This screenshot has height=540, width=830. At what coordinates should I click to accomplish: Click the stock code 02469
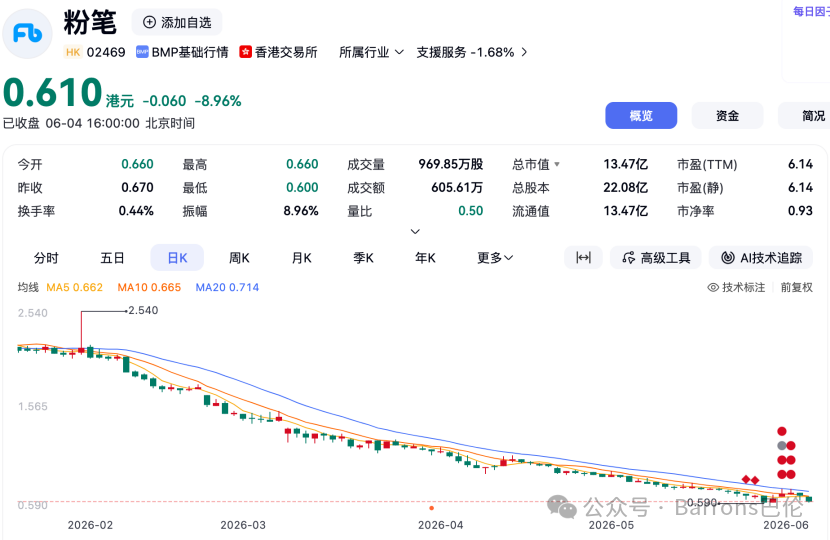pyautogui.click(x=106, y=52)
